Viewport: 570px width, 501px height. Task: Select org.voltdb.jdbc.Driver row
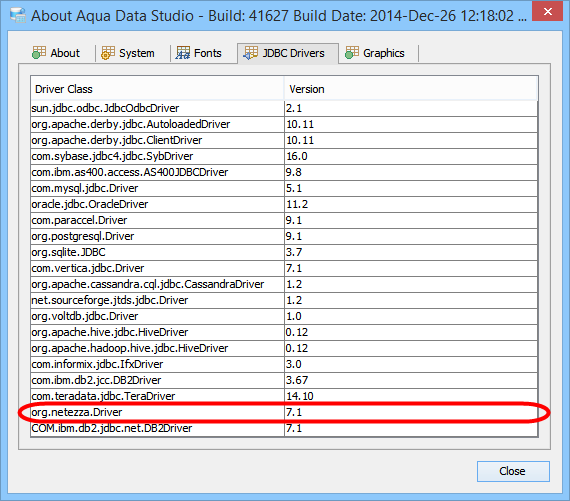click(x=284, y=316)
